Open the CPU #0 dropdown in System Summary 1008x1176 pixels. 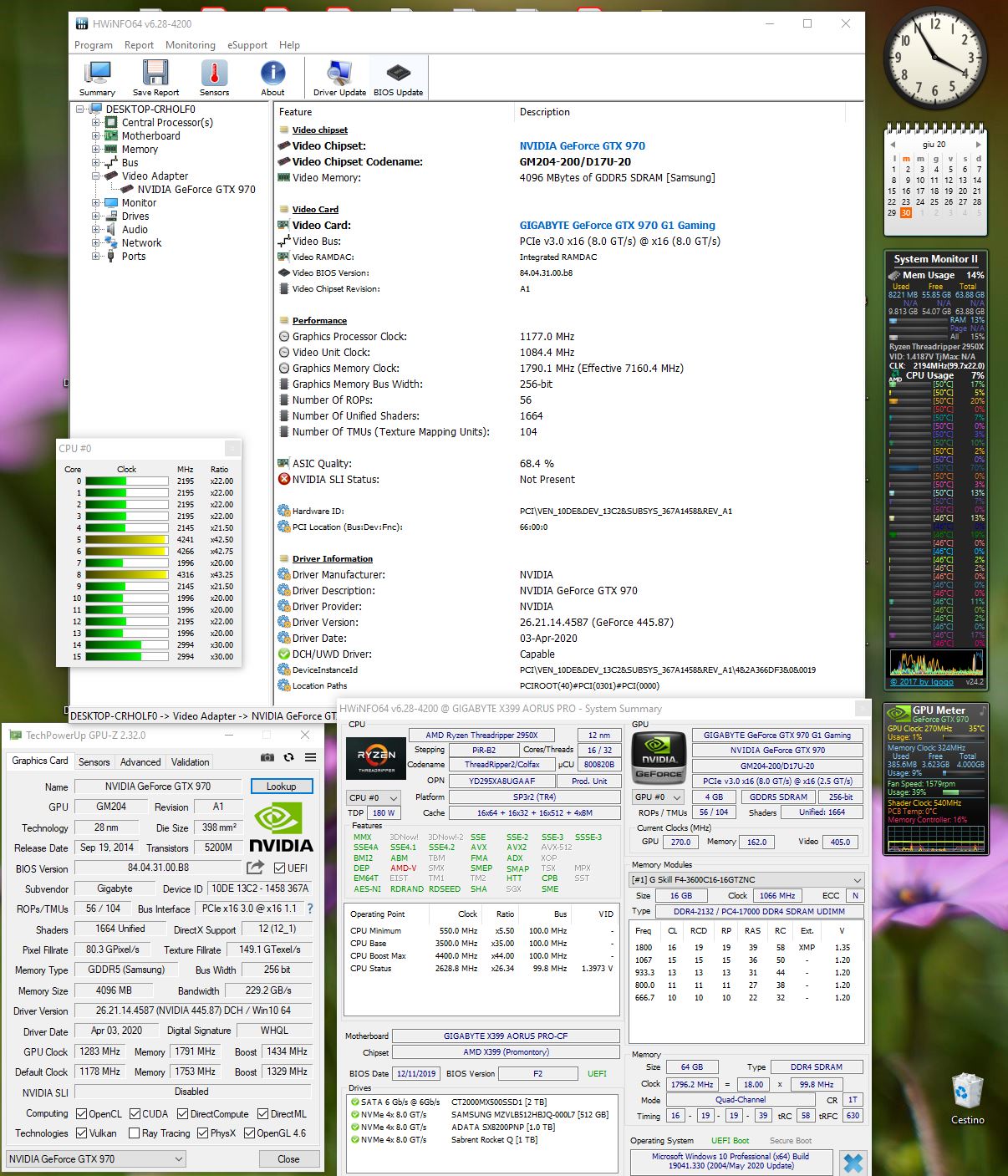coord(373,797)
